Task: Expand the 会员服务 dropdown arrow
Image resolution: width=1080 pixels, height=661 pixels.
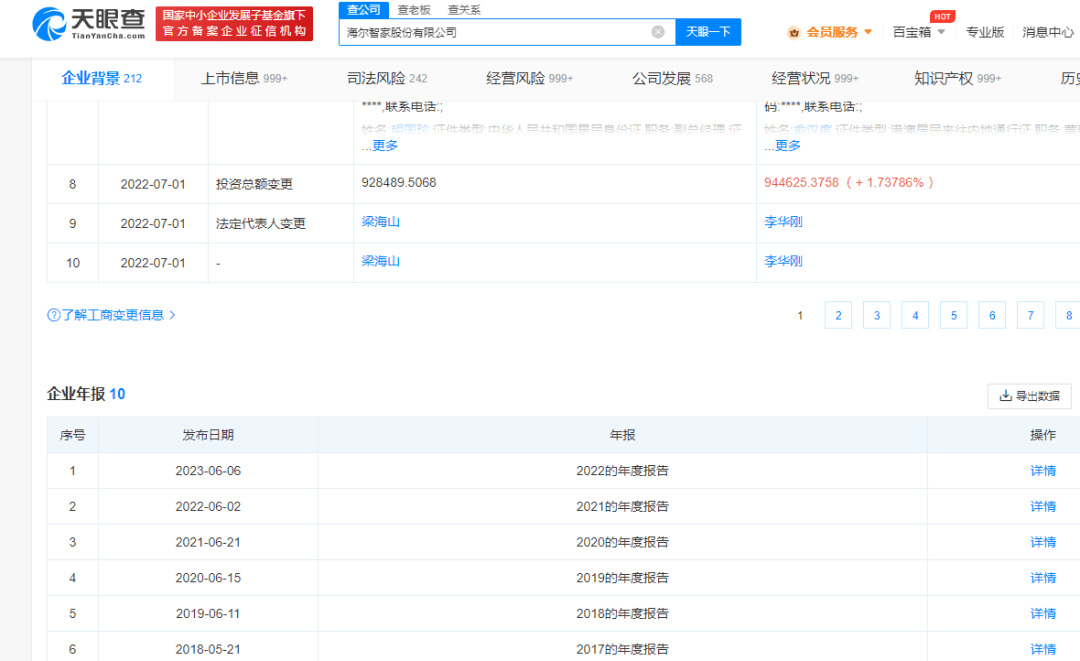Action: (868, 32)
